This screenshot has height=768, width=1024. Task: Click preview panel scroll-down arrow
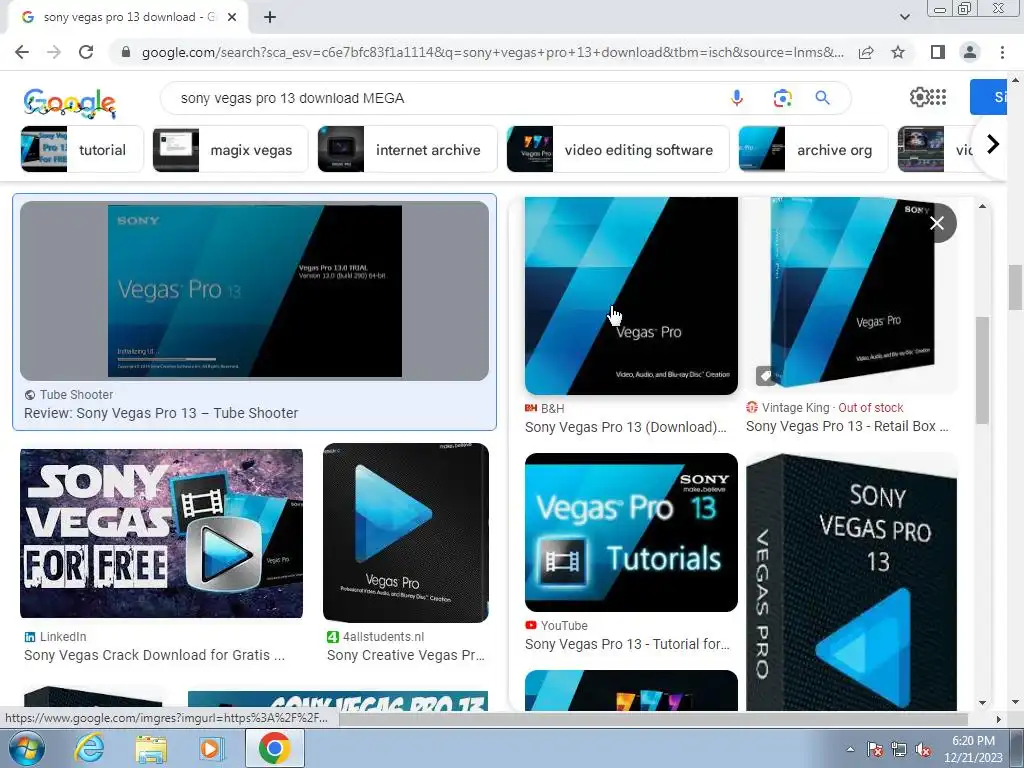[x=982, y=703]
